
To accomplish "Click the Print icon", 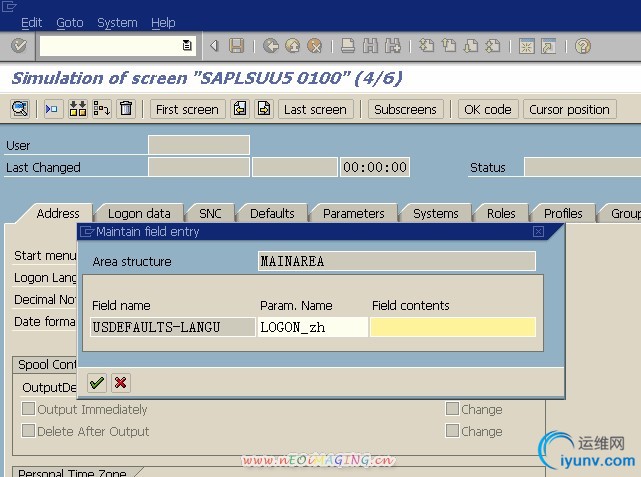I will (348, 46).
